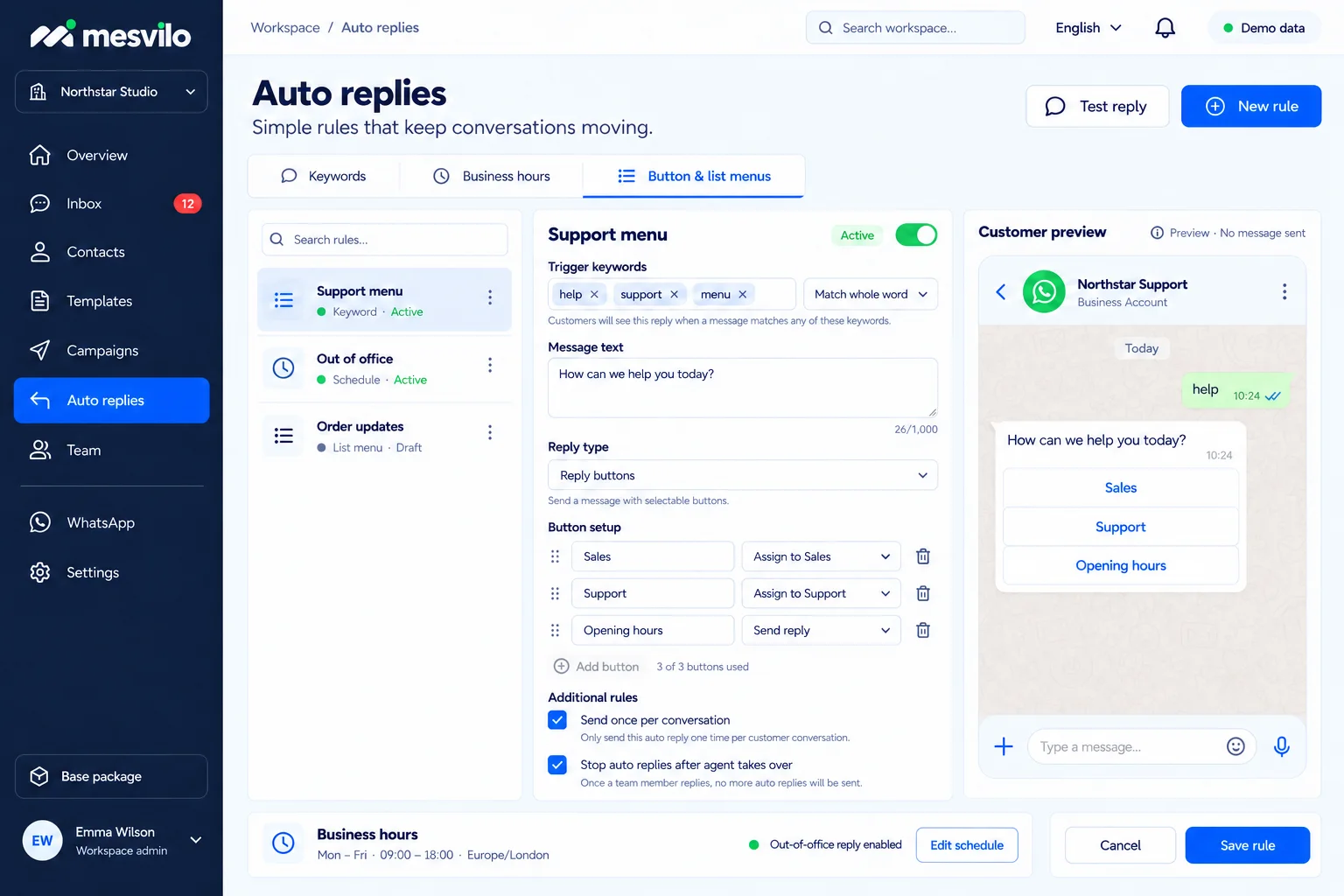Image resolution: width=1344 pixels, height=896 pixels.
Task: Open Inbox in the sidebar
Action: 111,204
